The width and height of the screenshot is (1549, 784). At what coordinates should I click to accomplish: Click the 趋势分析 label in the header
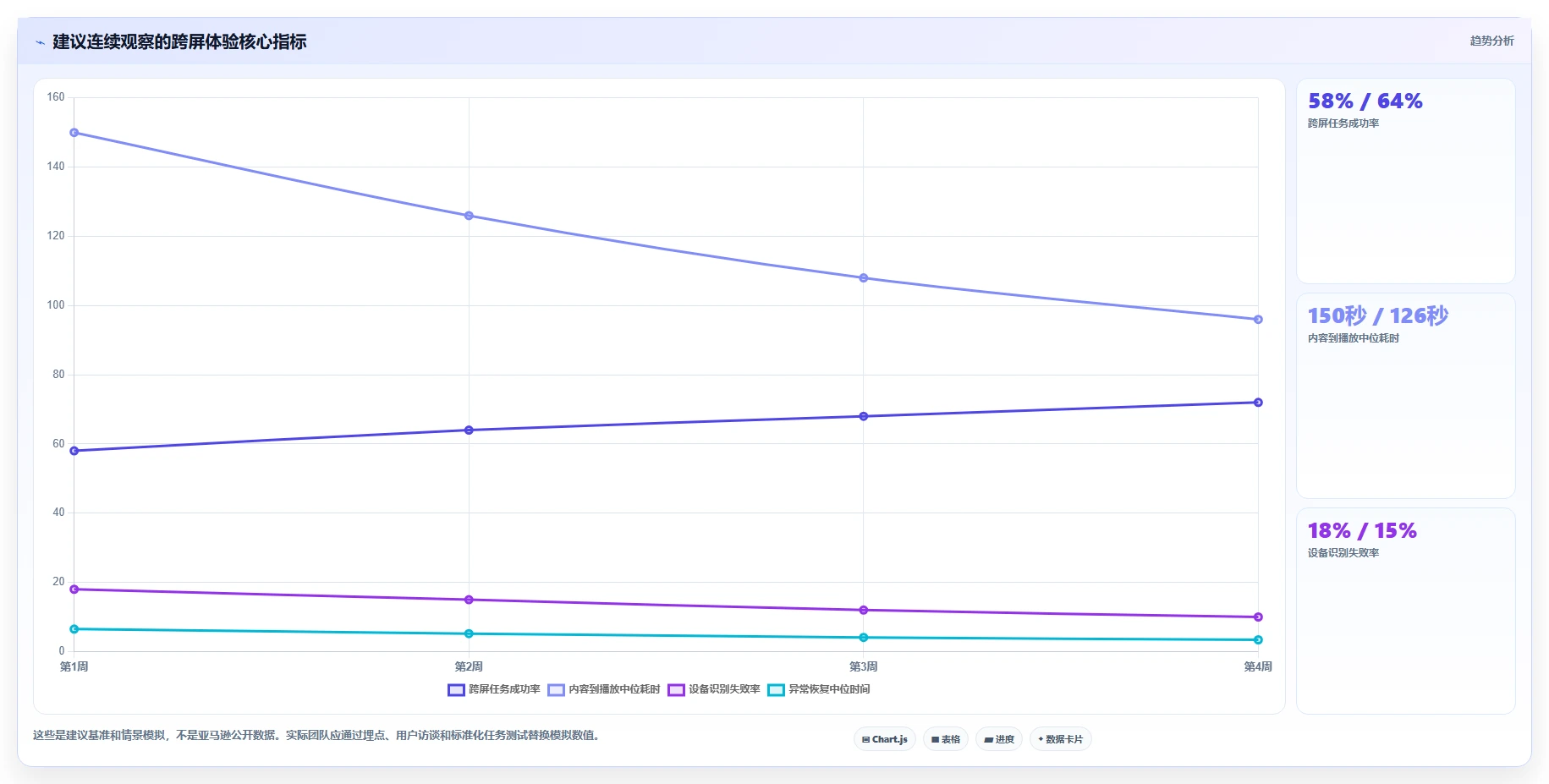click(1491, 41)
